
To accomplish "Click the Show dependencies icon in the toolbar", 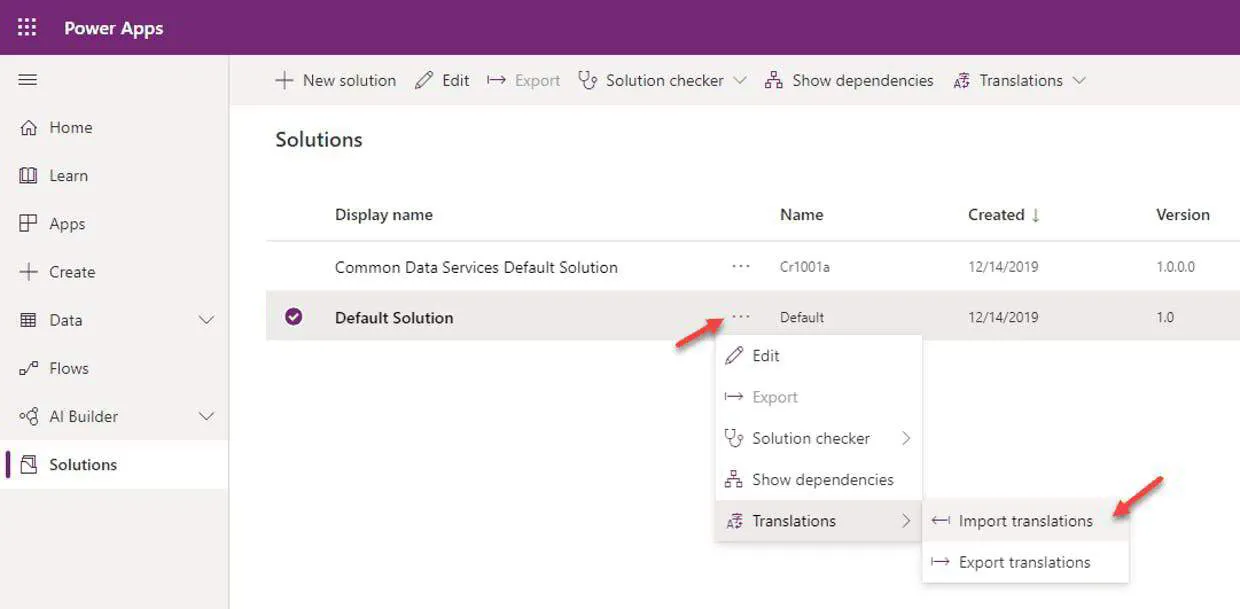I will (773, 80).
